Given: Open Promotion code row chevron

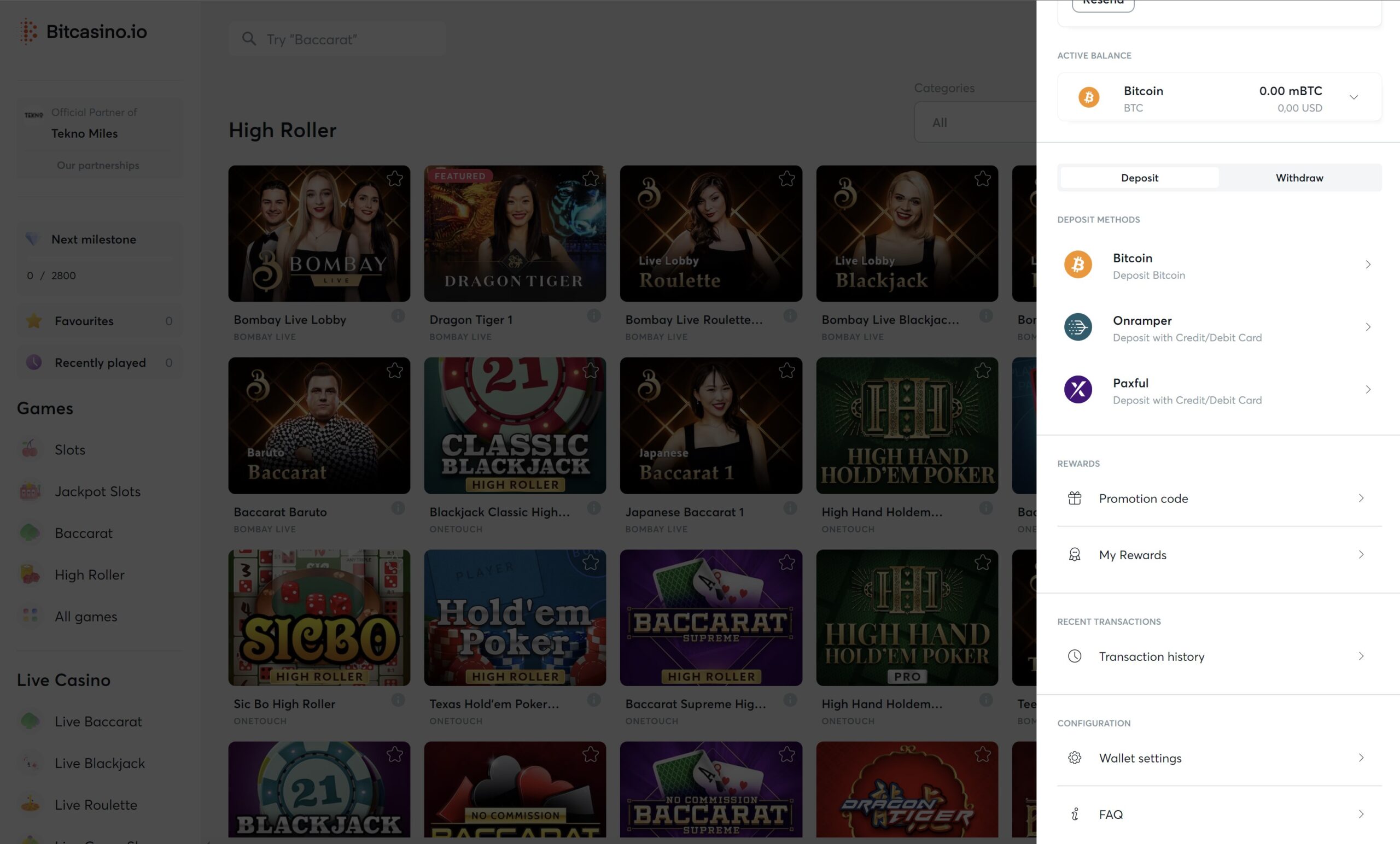Looking at the screenshot, I should click(x=1361, y=498).
